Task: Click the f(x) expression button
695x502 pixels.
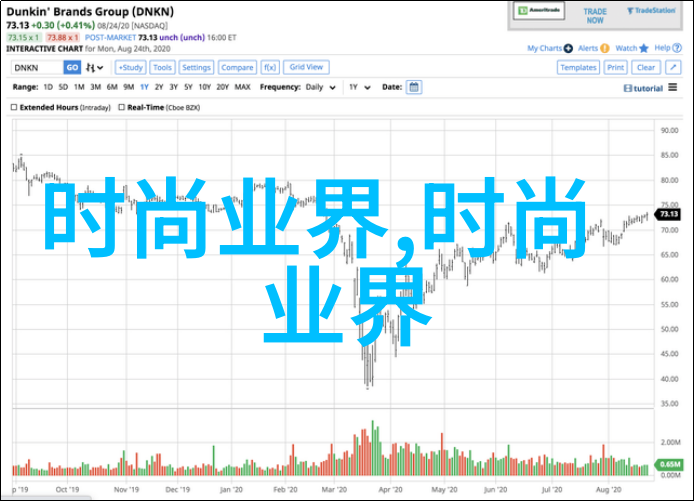Action: [270, 67]
